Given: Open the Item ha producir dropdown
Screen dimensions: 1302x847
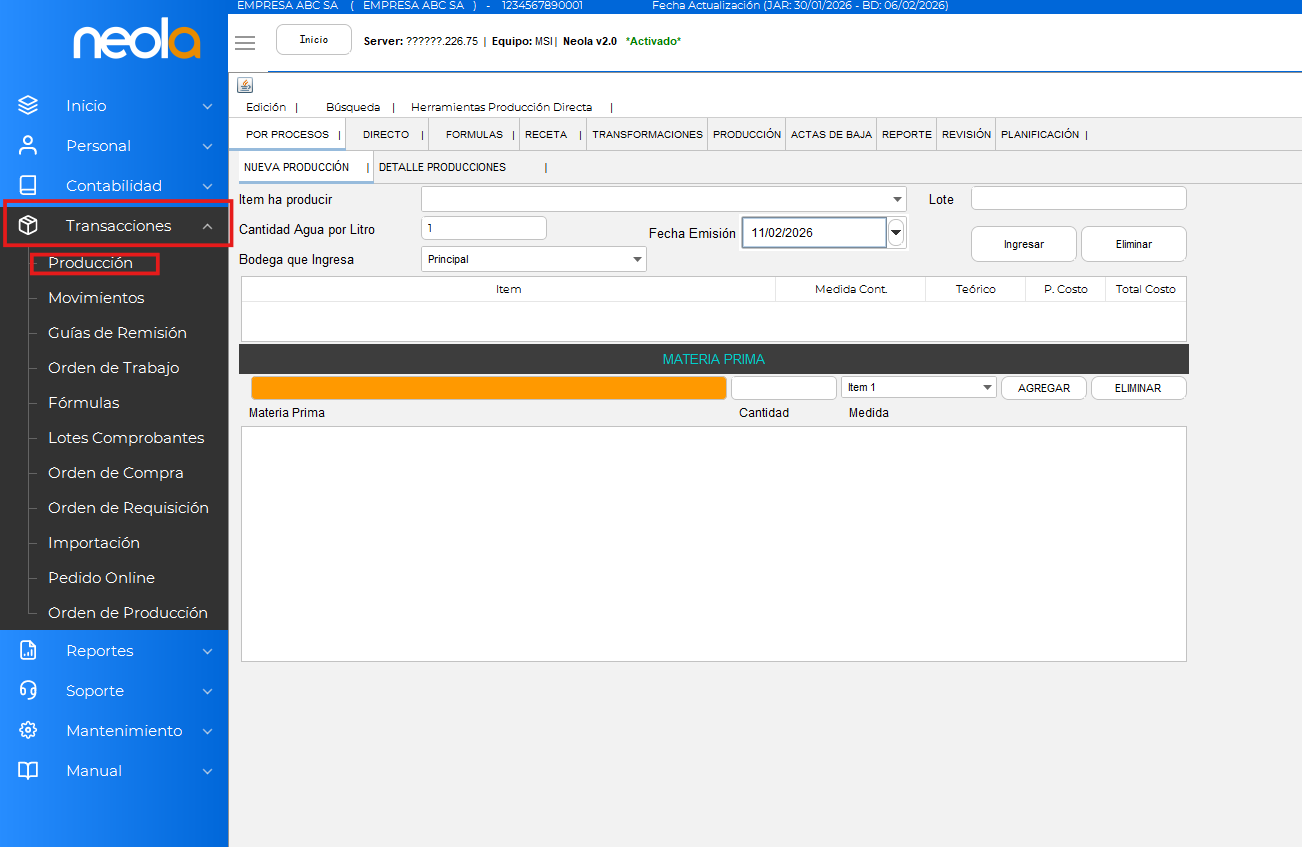Looking at the screenshot, I should coord(897,199).
